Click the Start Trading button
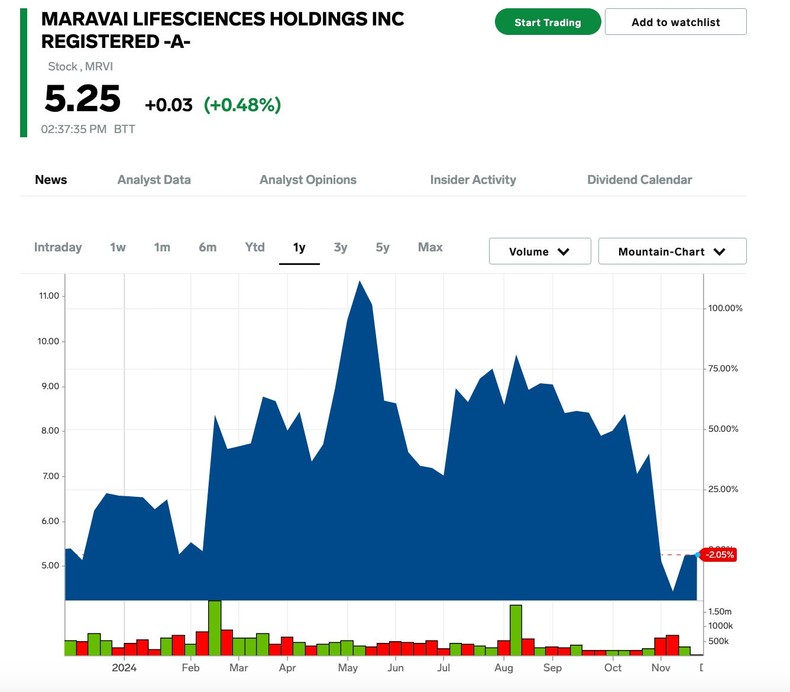 tap(547, 22)
